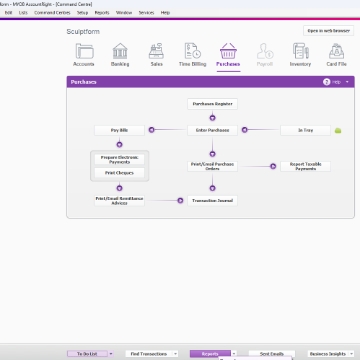The image size is (360, 360).
Task: Click the Find Transactions button
Action: (x=149, y=354)
